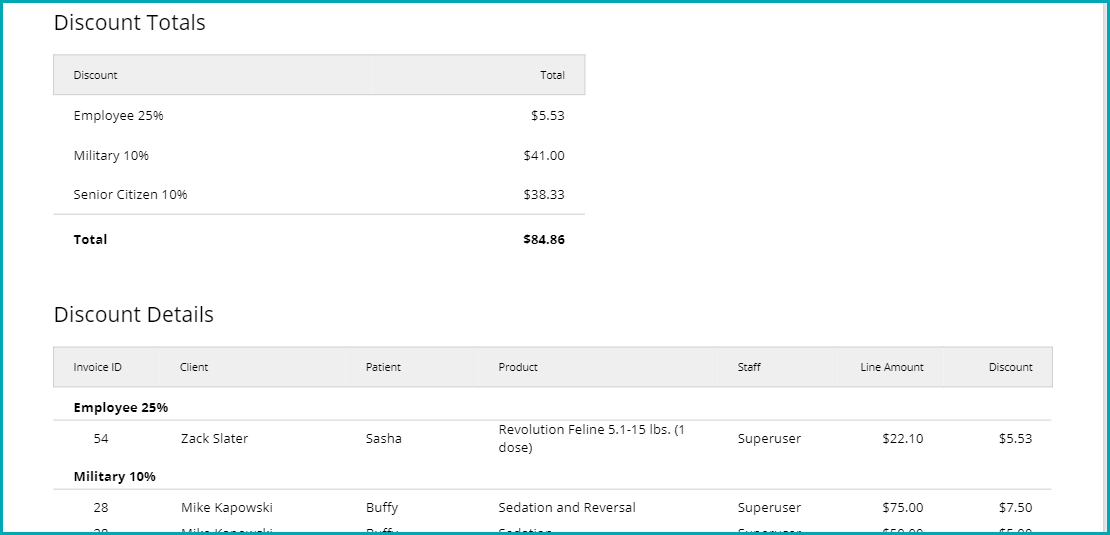
Task: Click the Product column header
Action: coord(518,367)
